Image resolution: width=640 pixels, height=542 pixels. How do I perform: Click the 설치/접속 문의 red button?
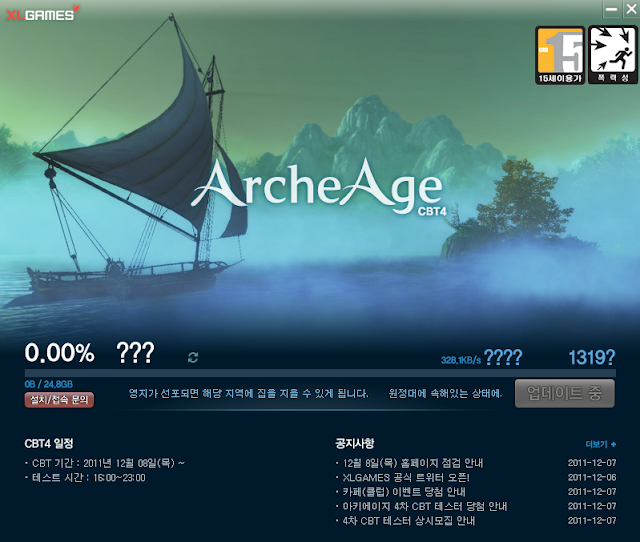coord(59,400)
